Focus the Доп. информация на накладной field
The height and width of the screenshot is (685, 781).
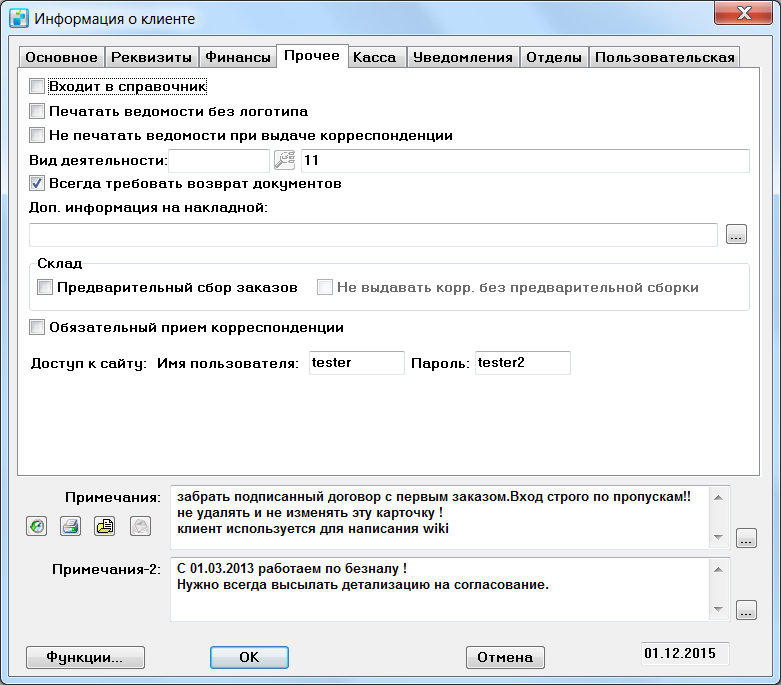(x=373, y=235)
